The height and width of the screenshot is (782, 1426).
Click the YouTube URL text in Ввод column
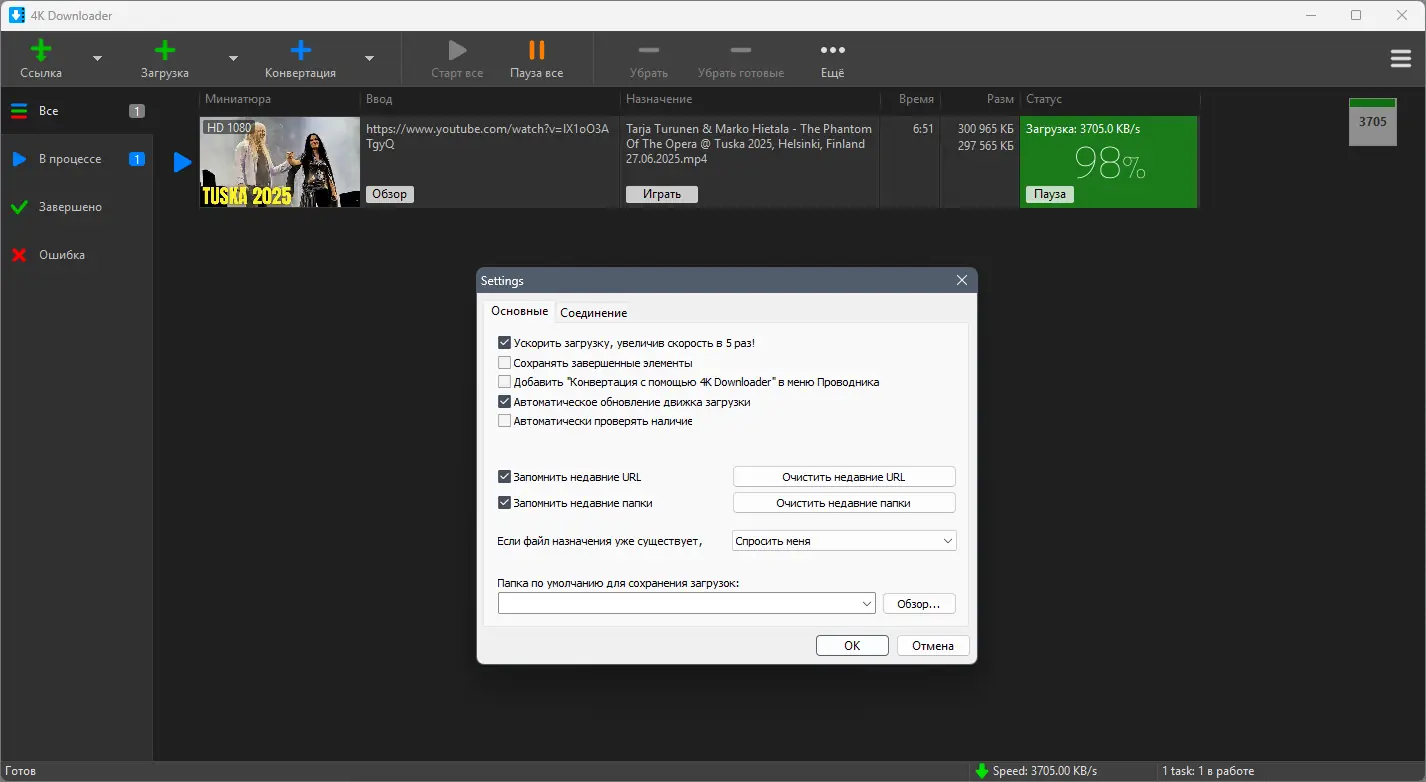point(487,136)
